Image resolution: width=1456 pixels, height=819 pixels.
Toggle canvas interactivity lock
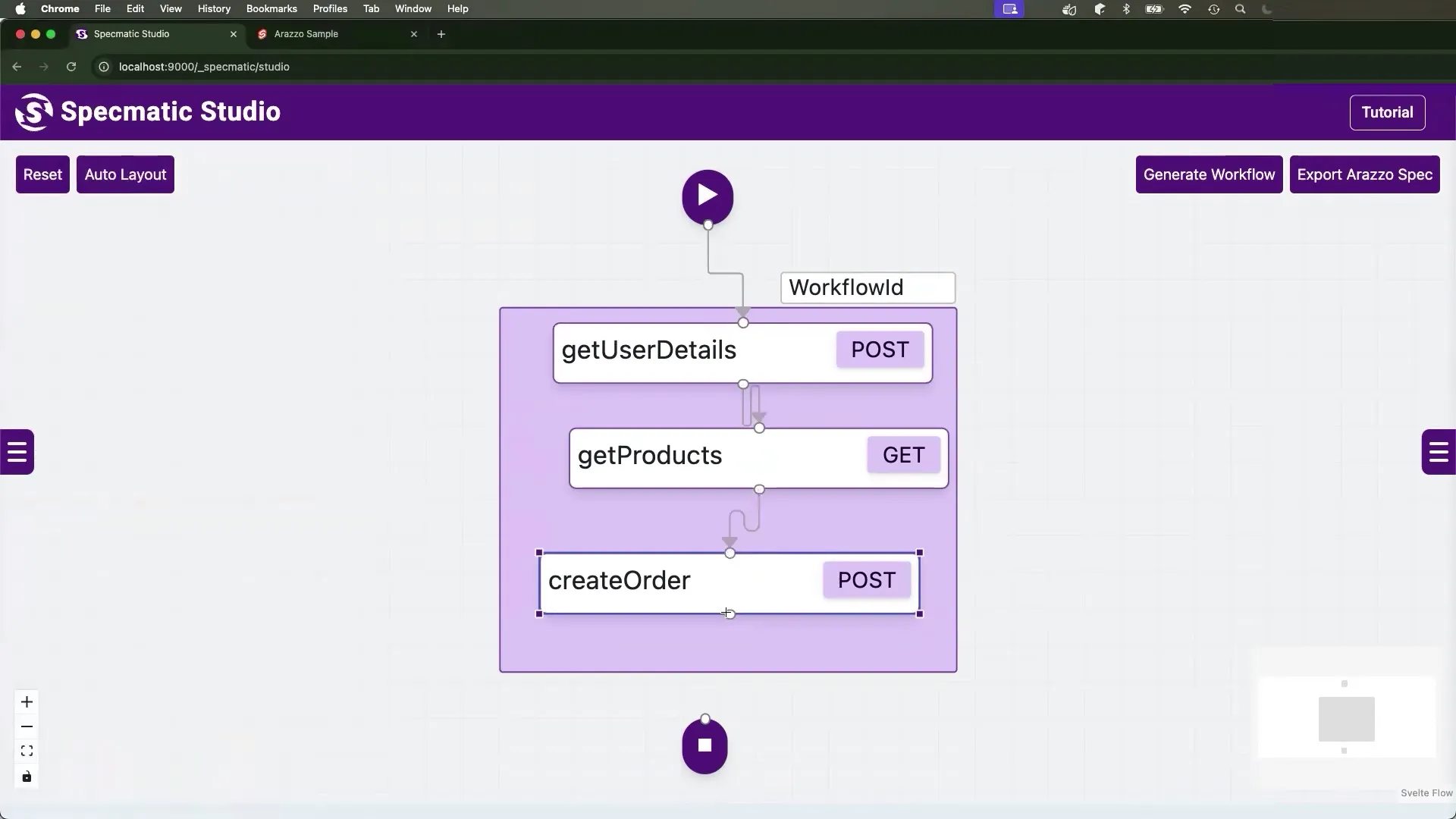27,777
